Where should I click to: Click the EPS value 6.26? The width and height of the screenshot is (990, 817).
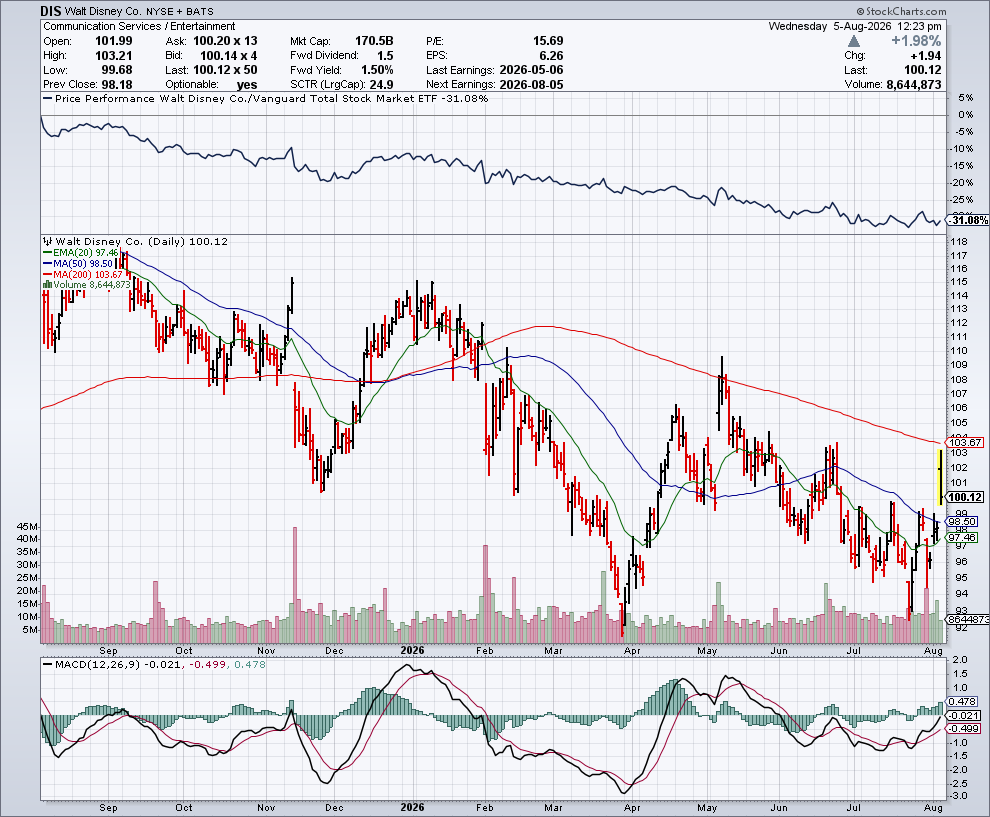tap(552, 56)
